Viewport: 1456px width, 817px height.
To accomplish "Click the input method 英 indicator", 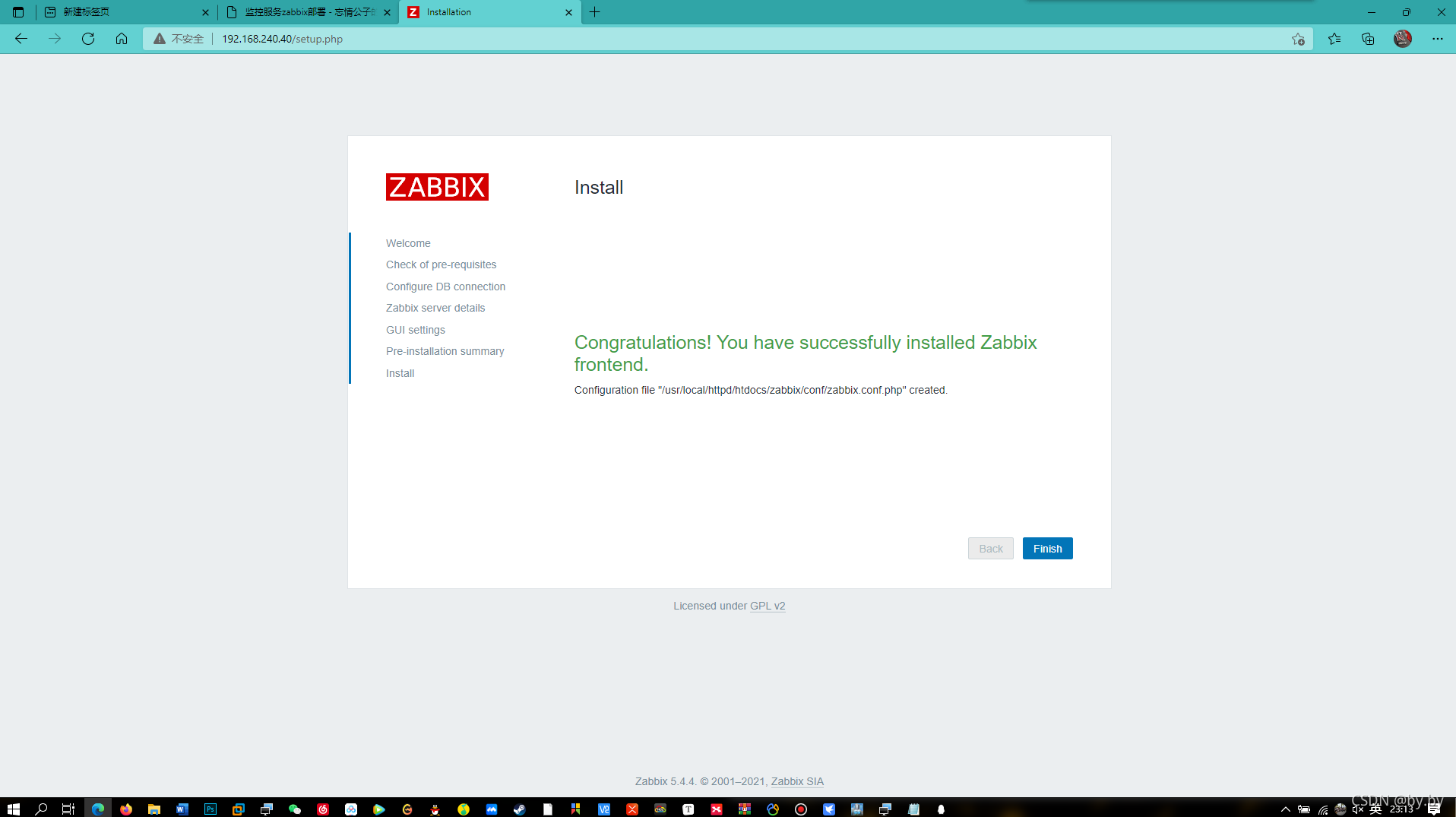I will pyautogui.click(x=1375, y=809).
